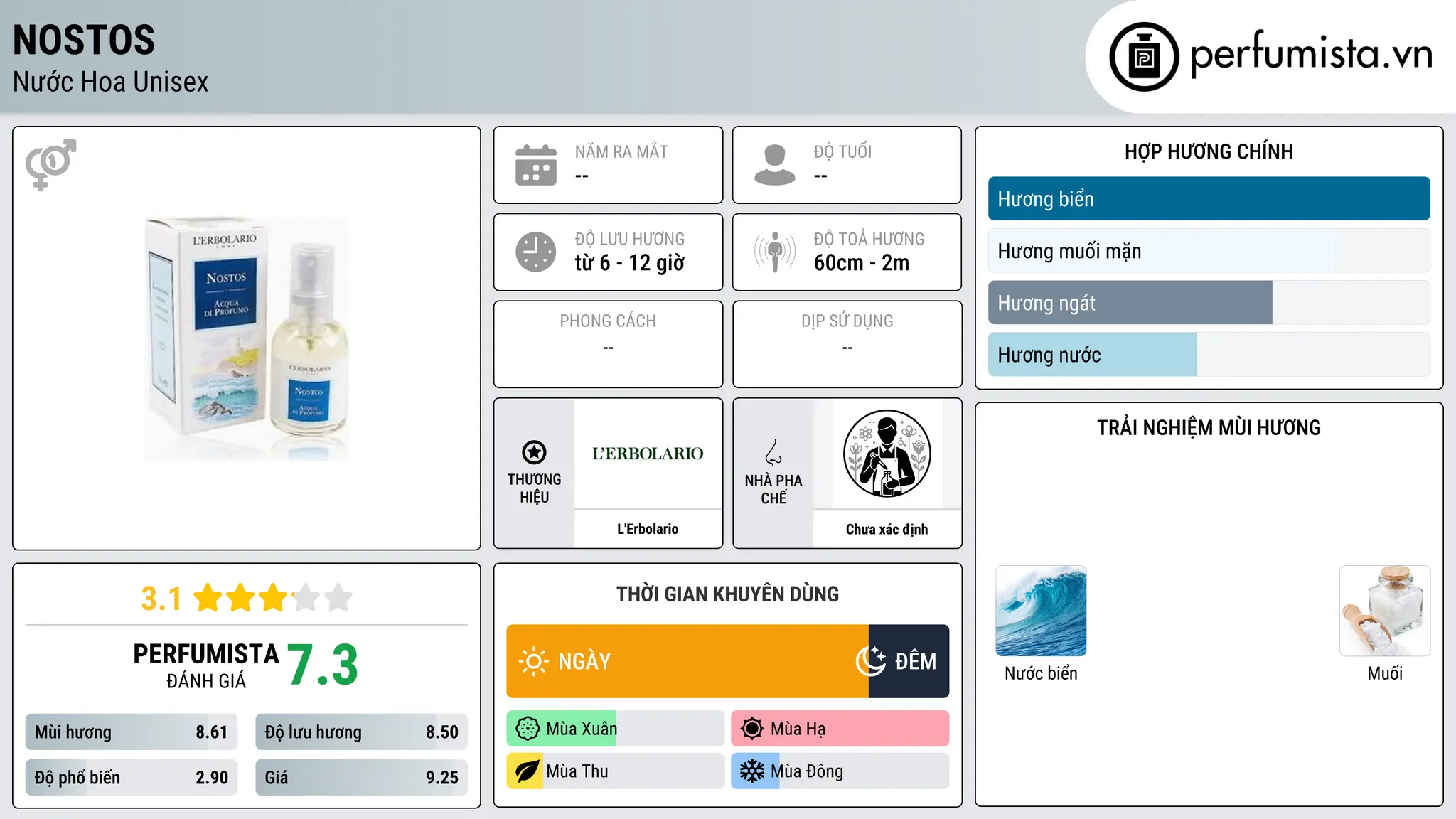The height and width of the screenshot is (819, 1456).
Task: Click the Độ lưu hương score 8.50 row
Action: 362,732
